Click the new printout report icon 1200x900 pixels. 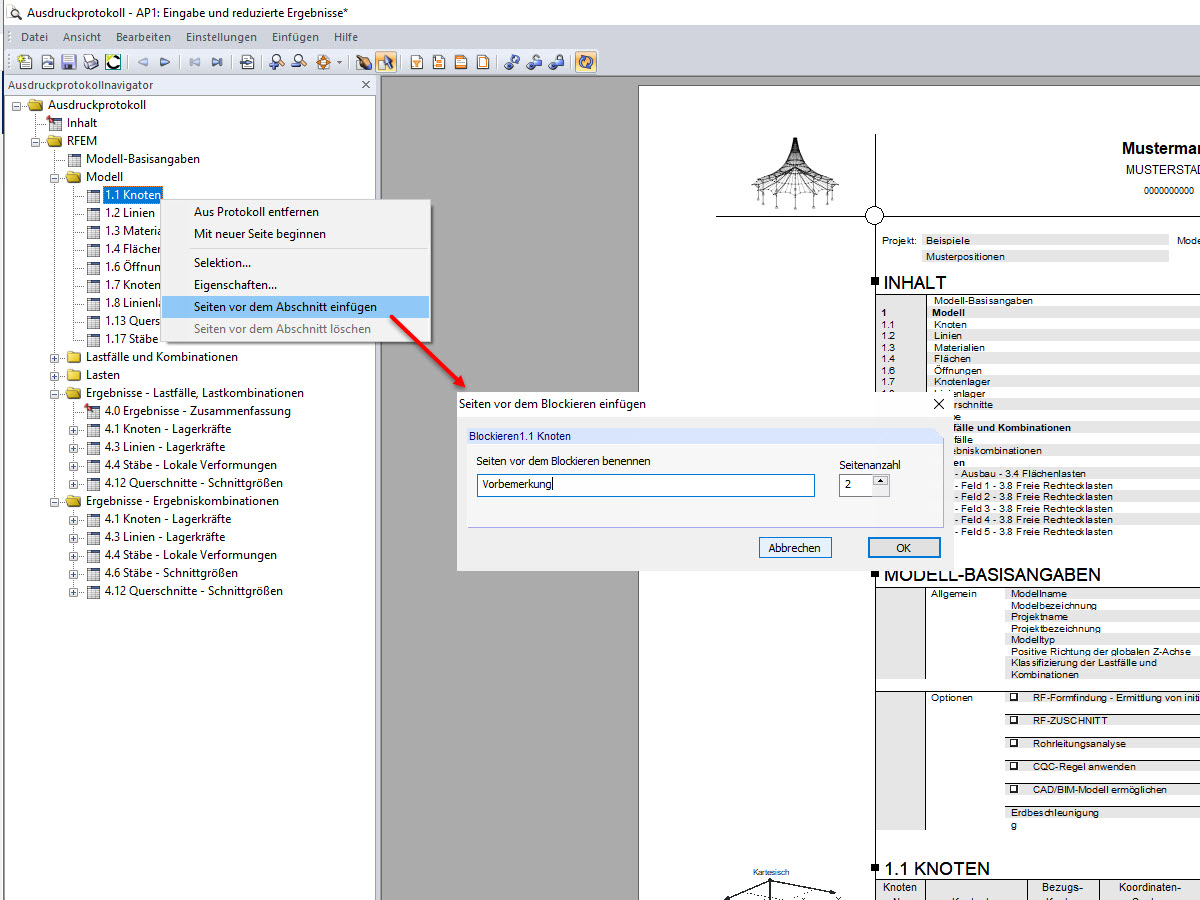tap(26, 62)
